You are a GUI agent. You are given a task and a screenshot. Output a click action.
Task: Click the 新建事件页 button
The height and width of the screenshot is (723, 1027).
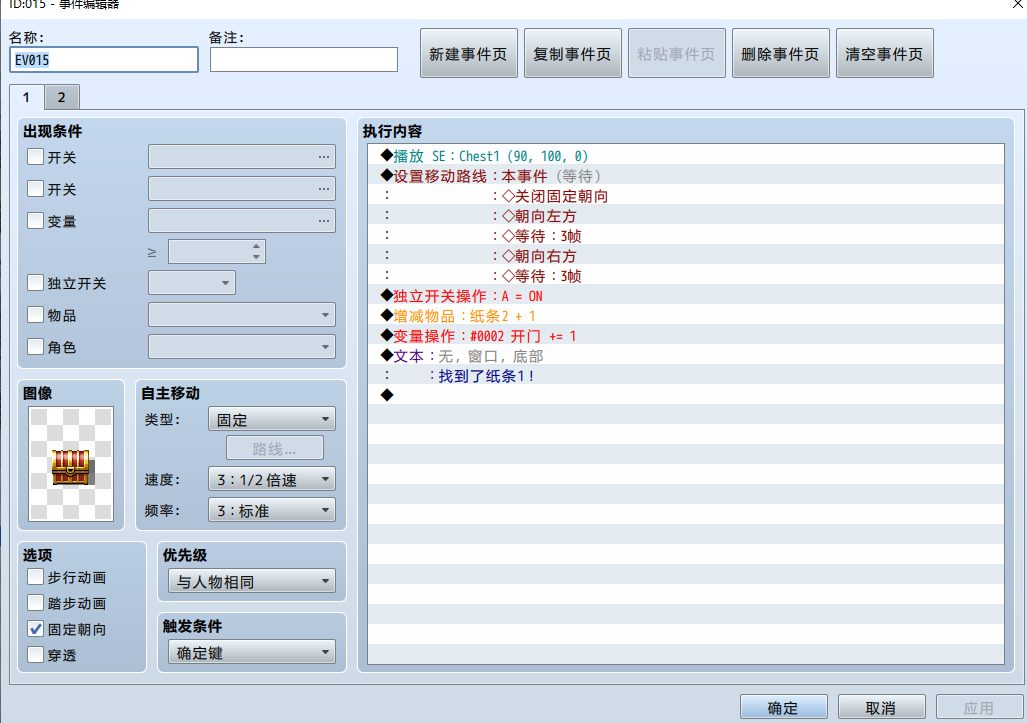click(x=468, y=54)
